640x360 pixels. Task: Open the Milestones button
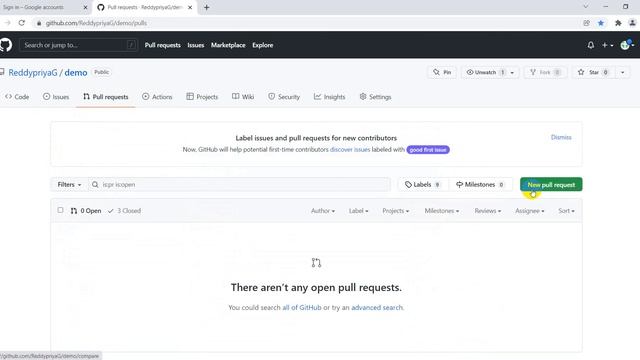(x=480, y=184)
